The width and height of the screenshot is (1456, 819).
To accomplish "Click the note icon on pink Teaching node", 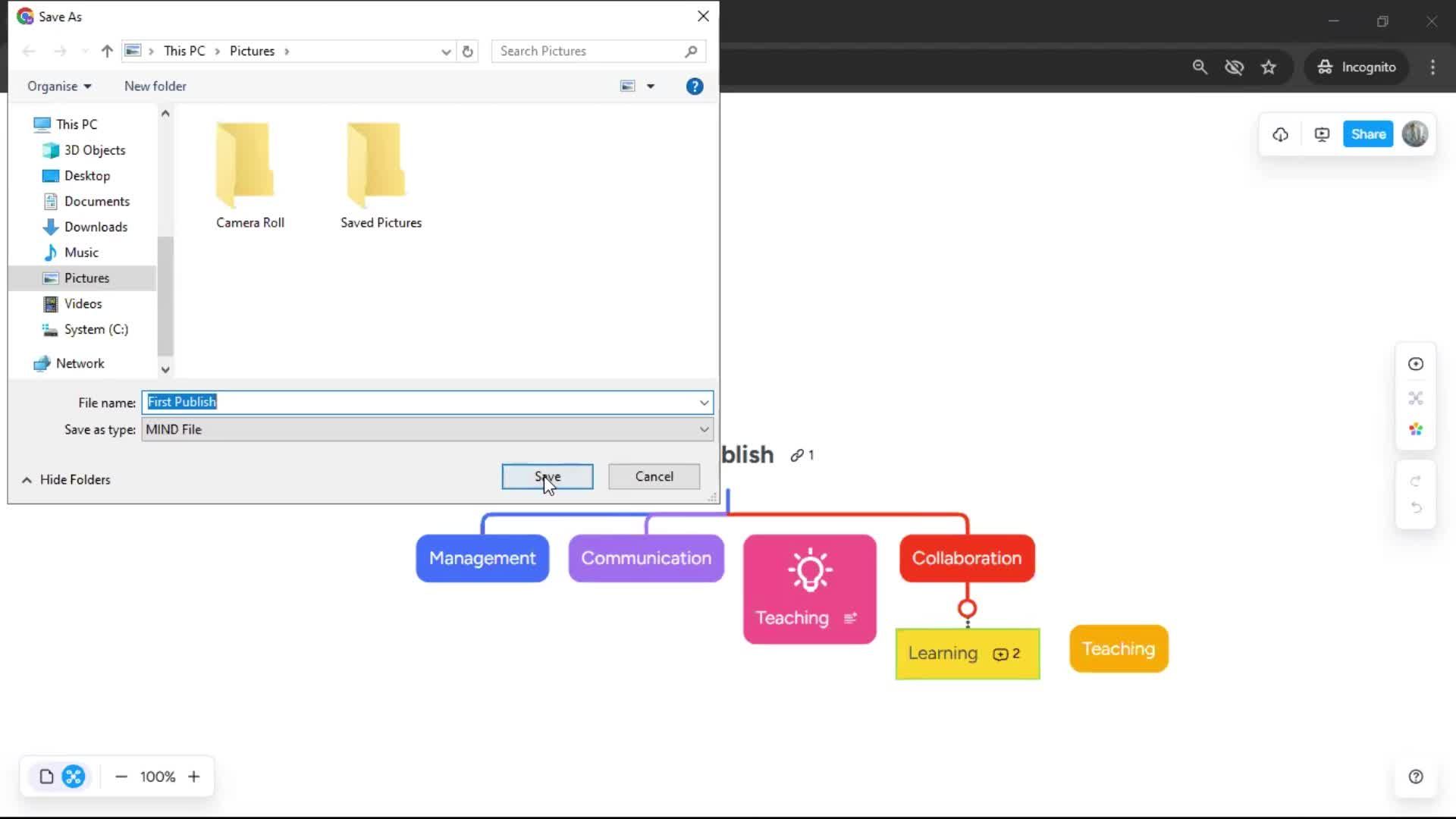I will 850,618.
